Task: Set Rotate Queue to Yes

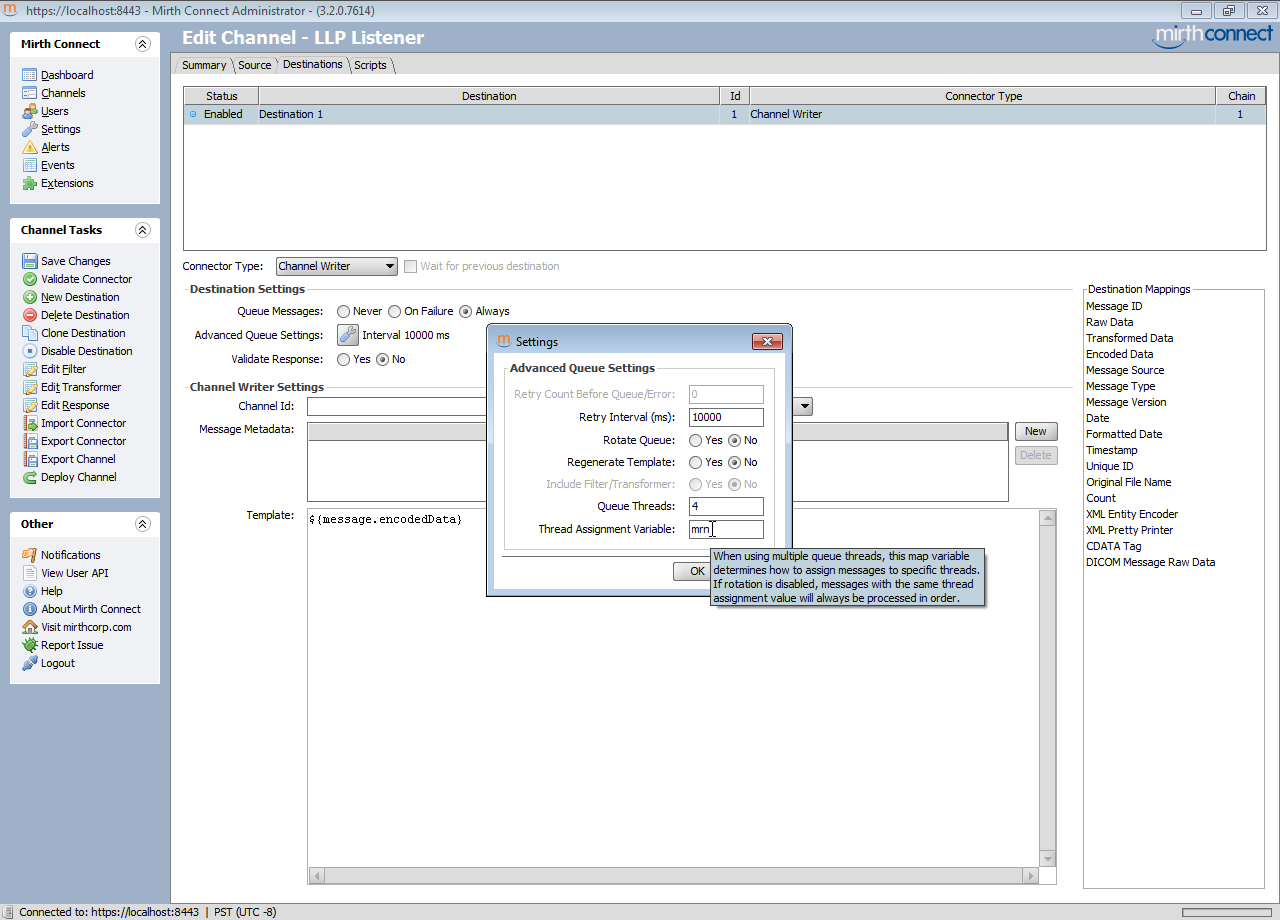Action: point(696,440)
